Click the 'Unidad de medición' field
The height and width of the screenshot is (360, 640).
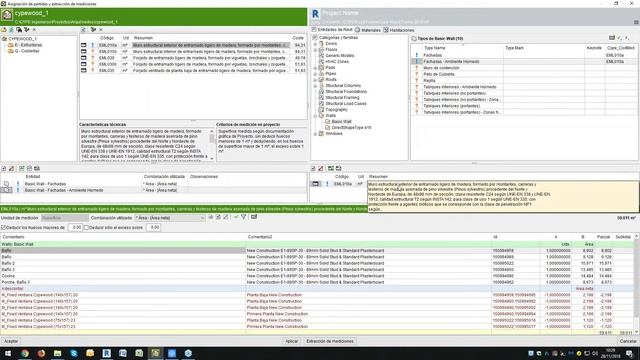click(x=64, y=218)
